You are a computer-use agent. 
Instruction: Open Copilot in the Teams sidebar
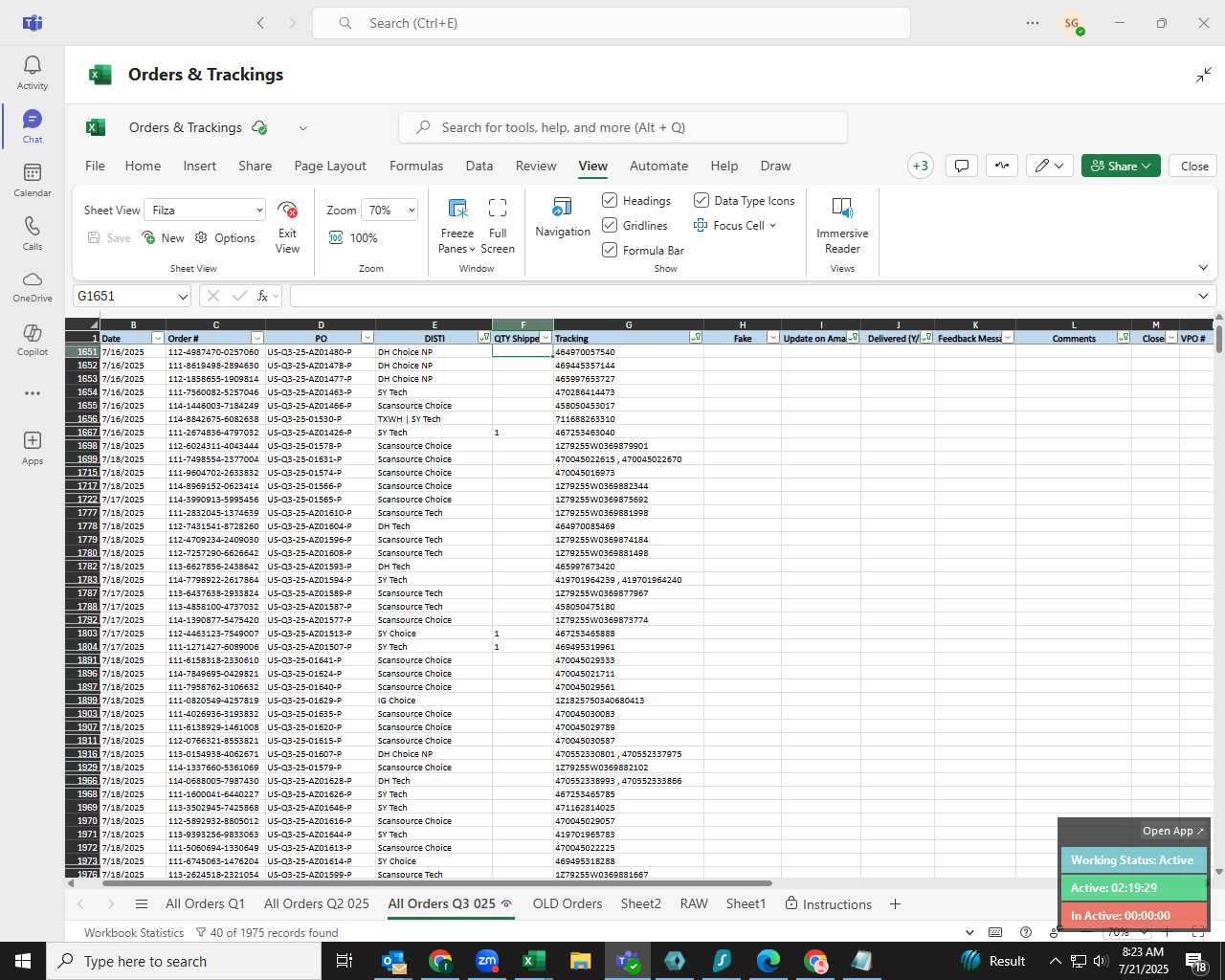[x=33, y=341]
